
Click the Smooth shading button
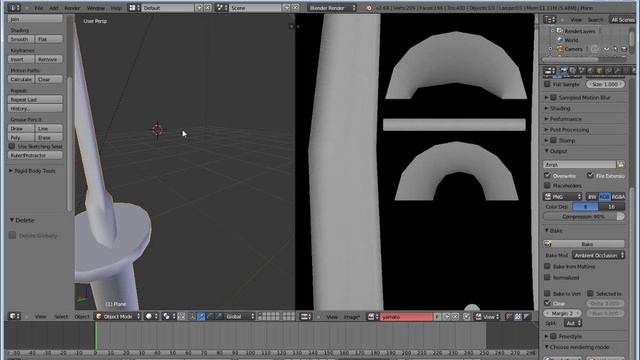[x=21, y=39]
